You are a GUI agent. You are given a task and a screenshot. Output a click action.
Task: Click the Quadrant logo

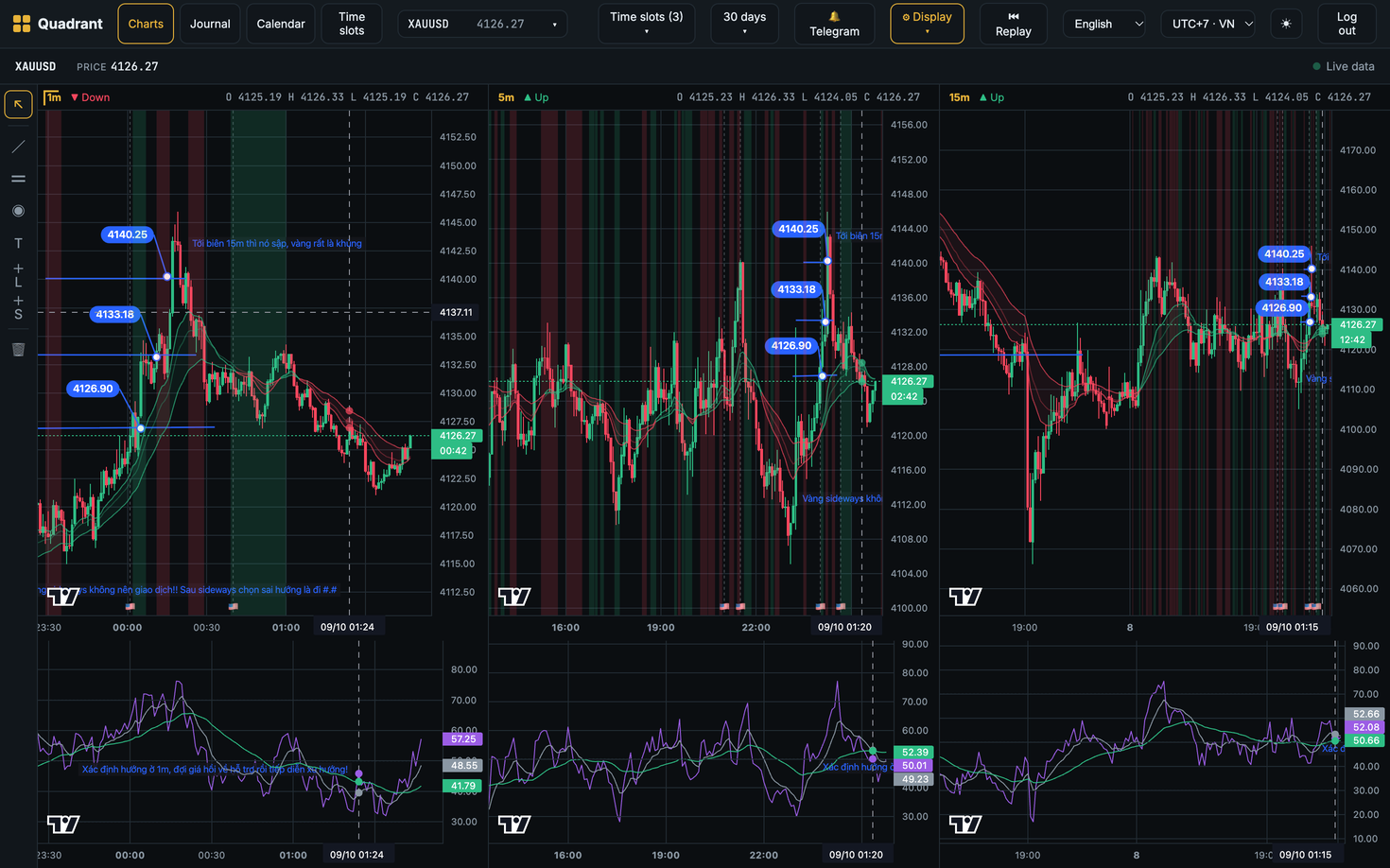click(58, 24)
